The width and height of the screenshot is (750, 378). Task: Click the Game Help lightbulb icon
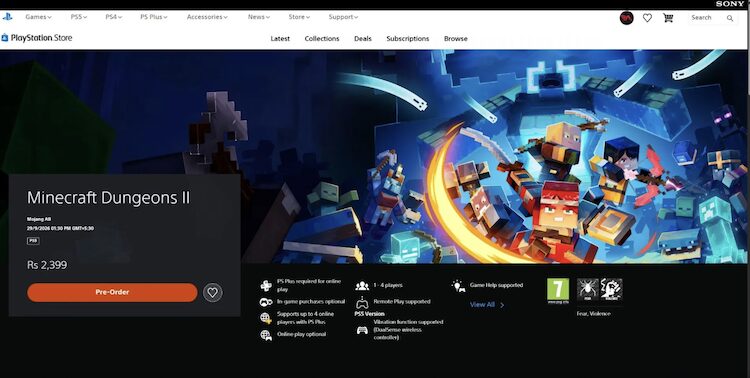pos(458,286)
